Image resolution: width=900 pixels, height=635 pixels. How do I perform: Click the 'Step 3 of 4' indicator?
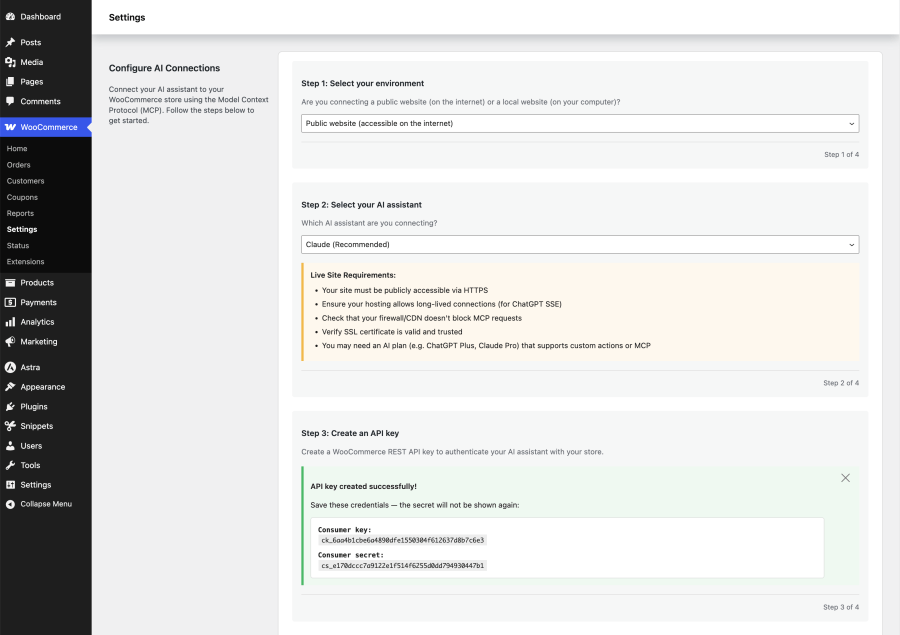[x=841, y=607]
